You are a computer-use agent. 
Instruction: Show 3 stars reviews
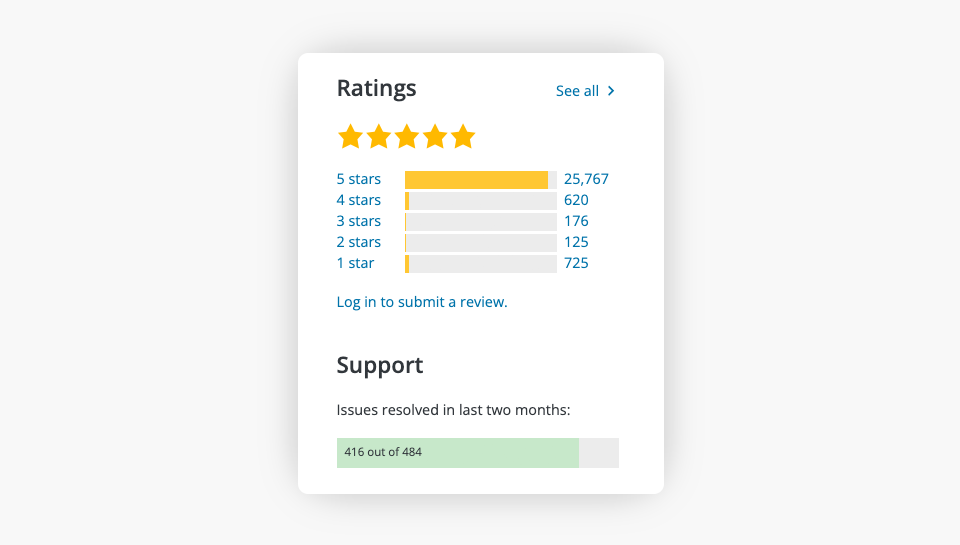click(359, 221)
